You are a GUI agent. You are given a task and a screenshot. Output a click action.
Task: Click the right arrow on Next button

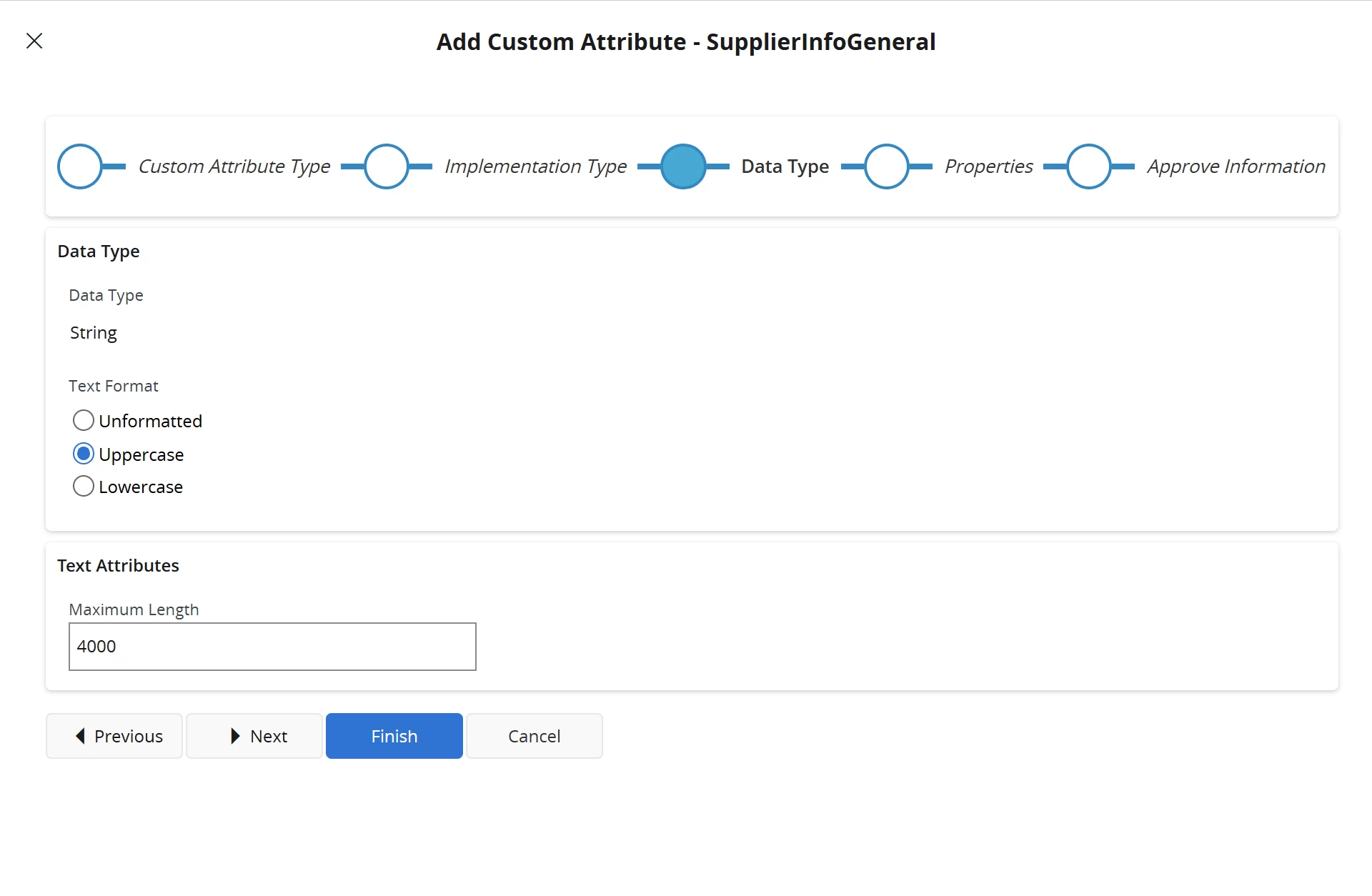pos(235,736)
